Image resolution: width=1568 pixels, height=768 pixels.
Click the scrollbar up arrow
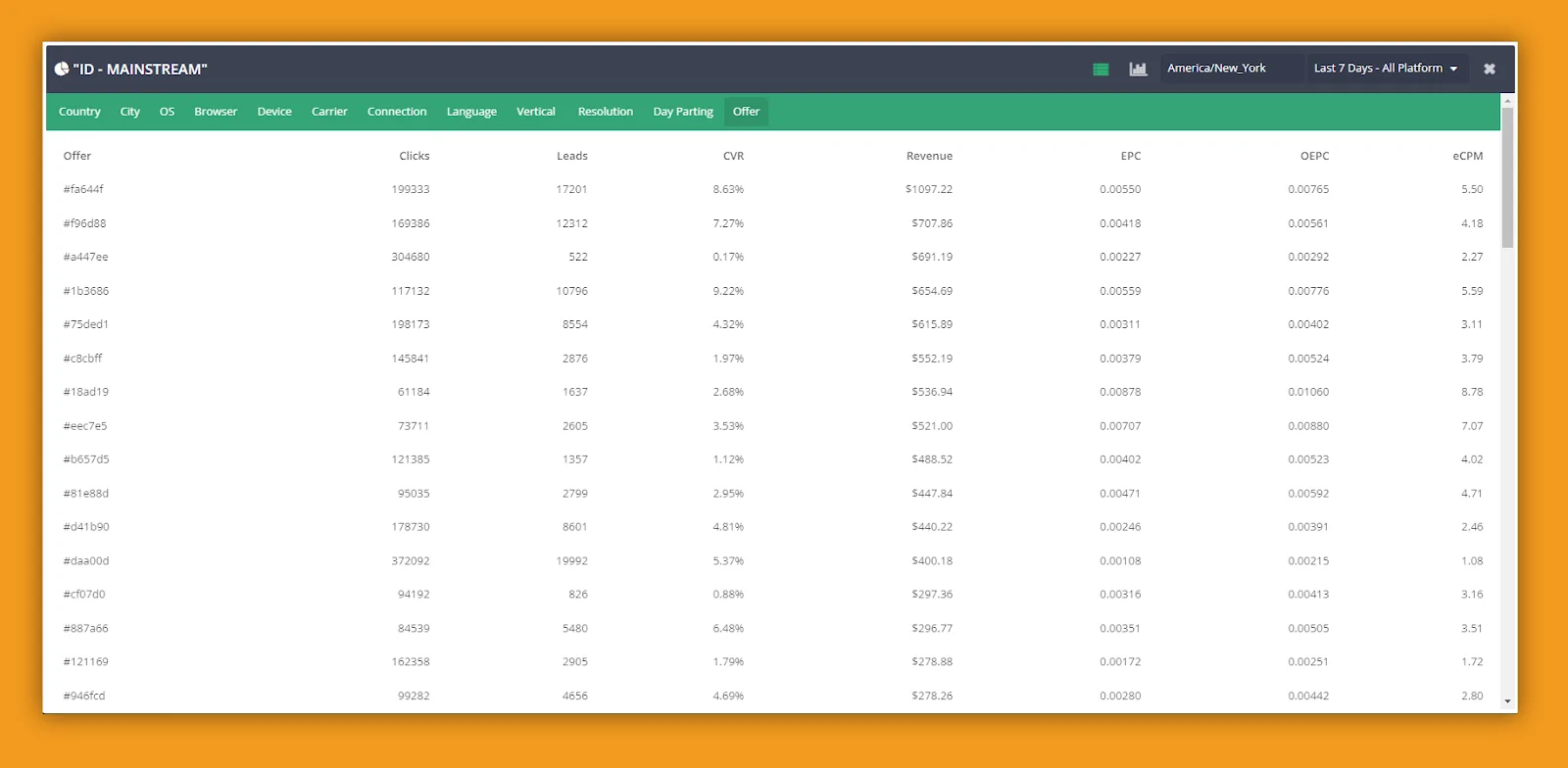coord(1507,101)
